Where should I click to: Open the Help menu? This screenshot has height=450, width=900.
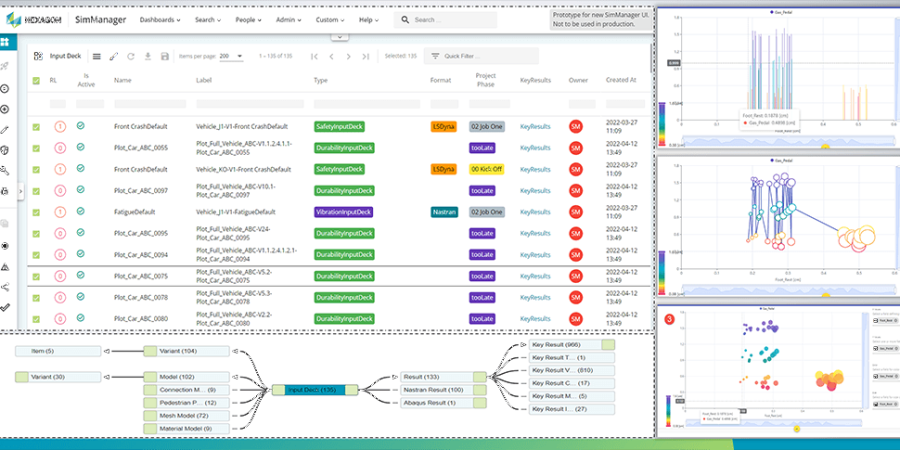pyautogui.click(x=368, y=20)
